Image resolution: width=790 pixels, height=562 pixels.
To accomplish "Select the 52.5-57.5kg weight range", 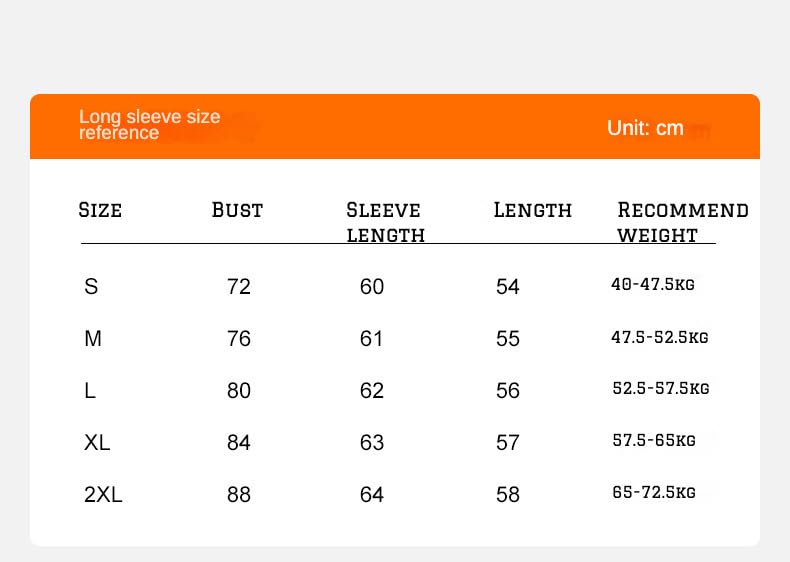I will [x=660, y=388].
